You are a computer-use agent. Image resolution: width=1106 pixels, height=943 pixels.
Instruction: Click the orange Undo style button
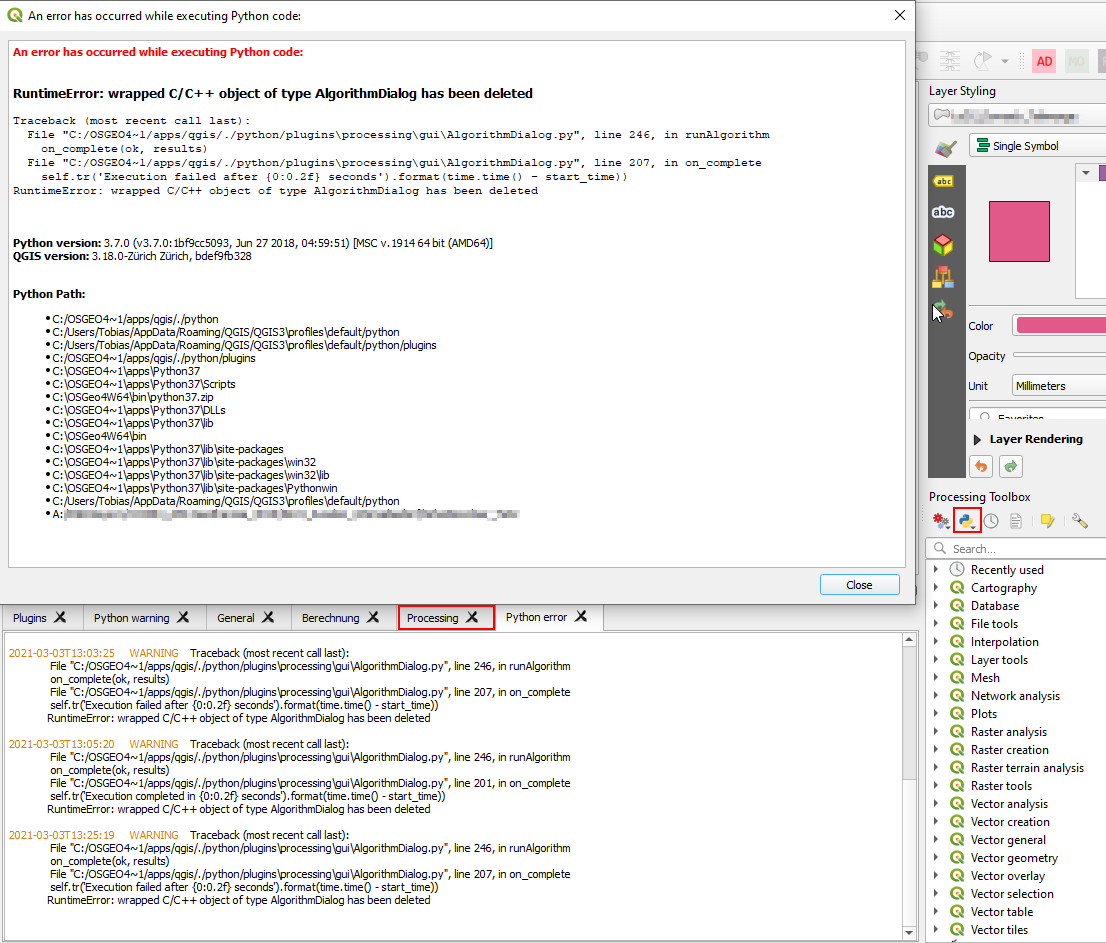click(x=981, y=466)
